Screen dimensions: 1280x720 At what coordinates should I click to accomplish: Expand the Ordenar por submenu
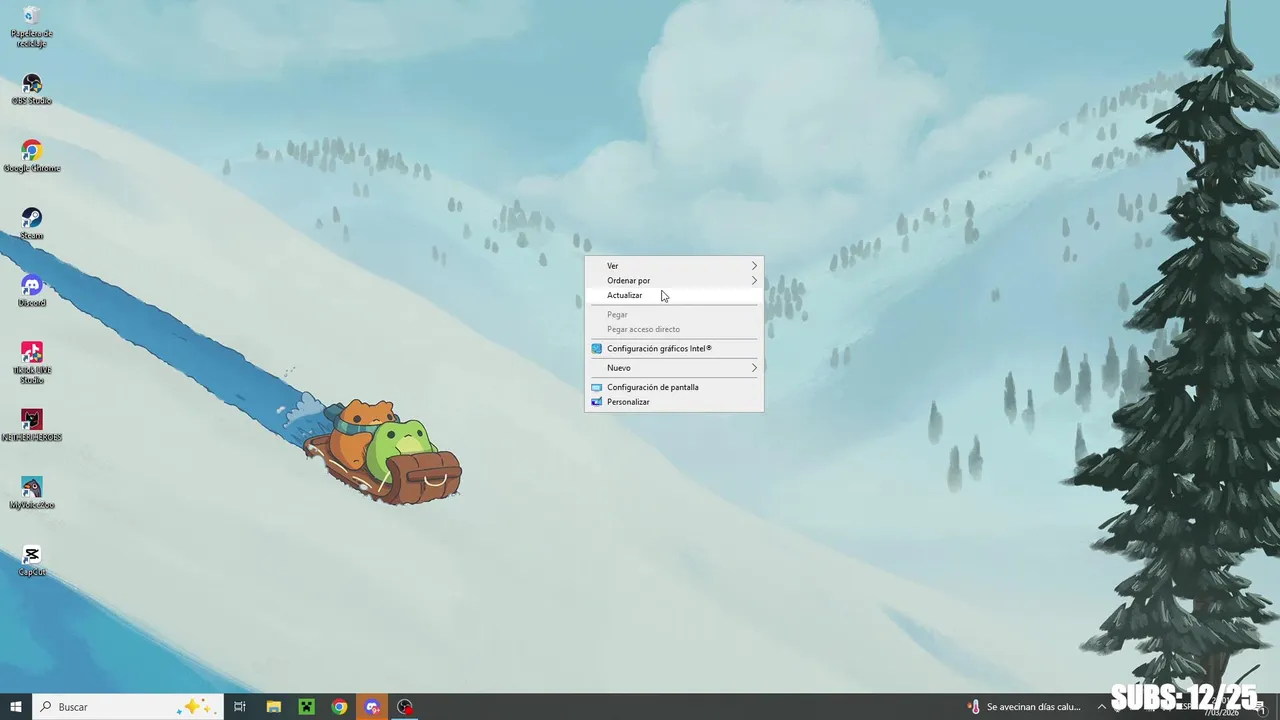674,281
